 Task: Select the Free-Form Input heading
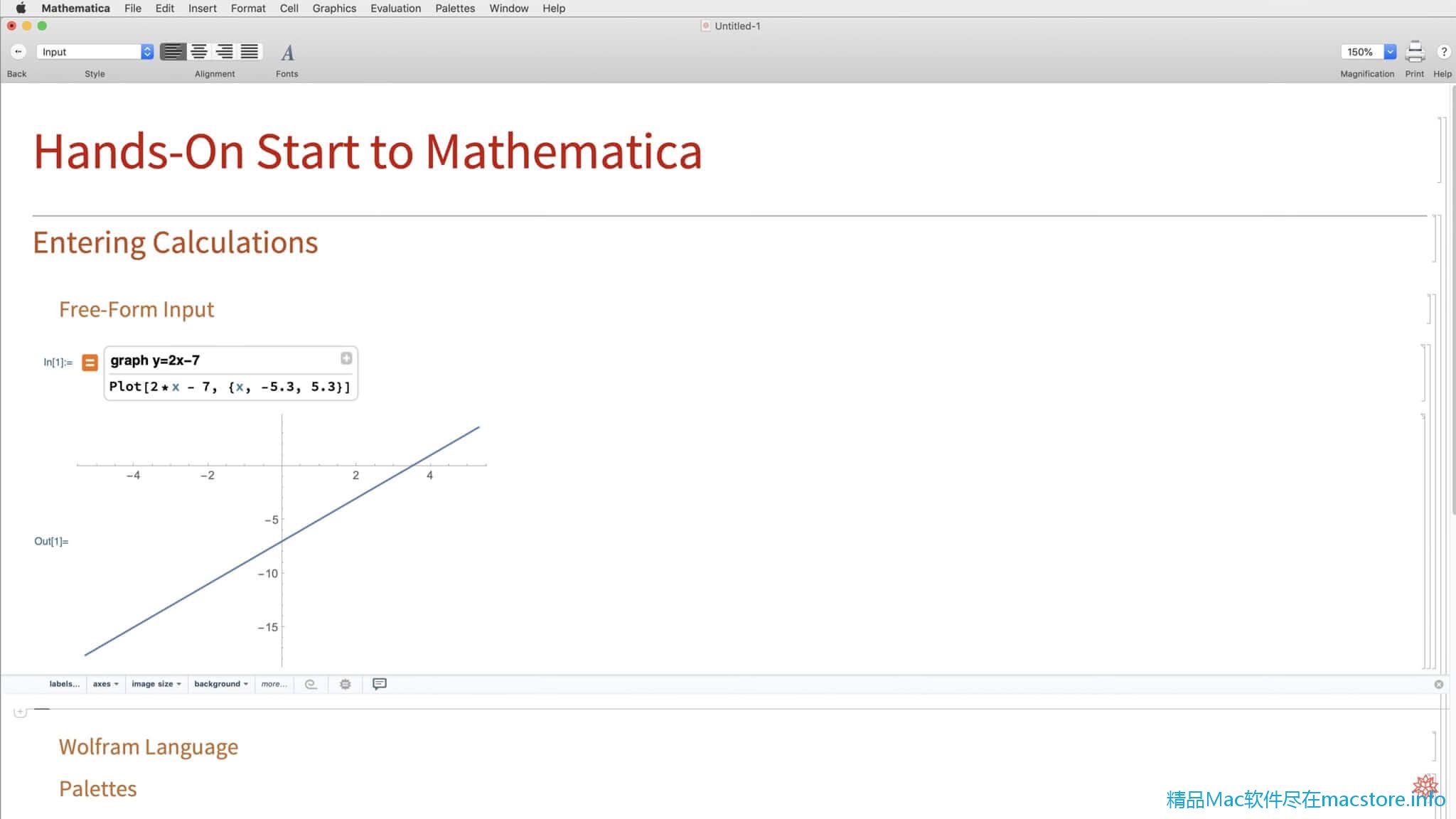(x=136, y=309)
